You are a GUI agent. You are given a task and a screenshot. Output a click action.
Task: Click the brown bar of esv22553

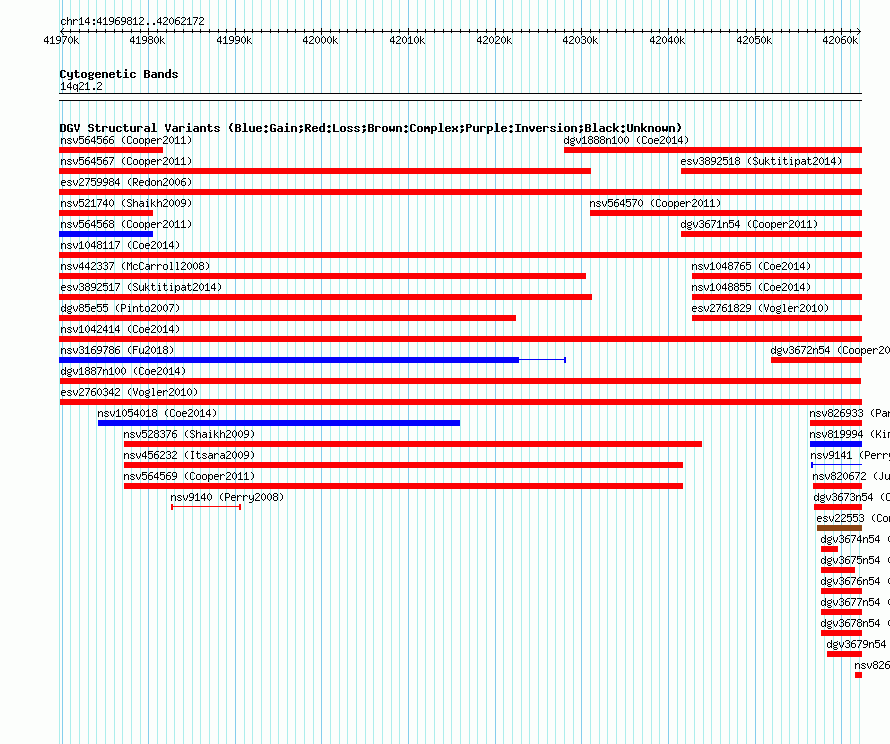(839, 528)
